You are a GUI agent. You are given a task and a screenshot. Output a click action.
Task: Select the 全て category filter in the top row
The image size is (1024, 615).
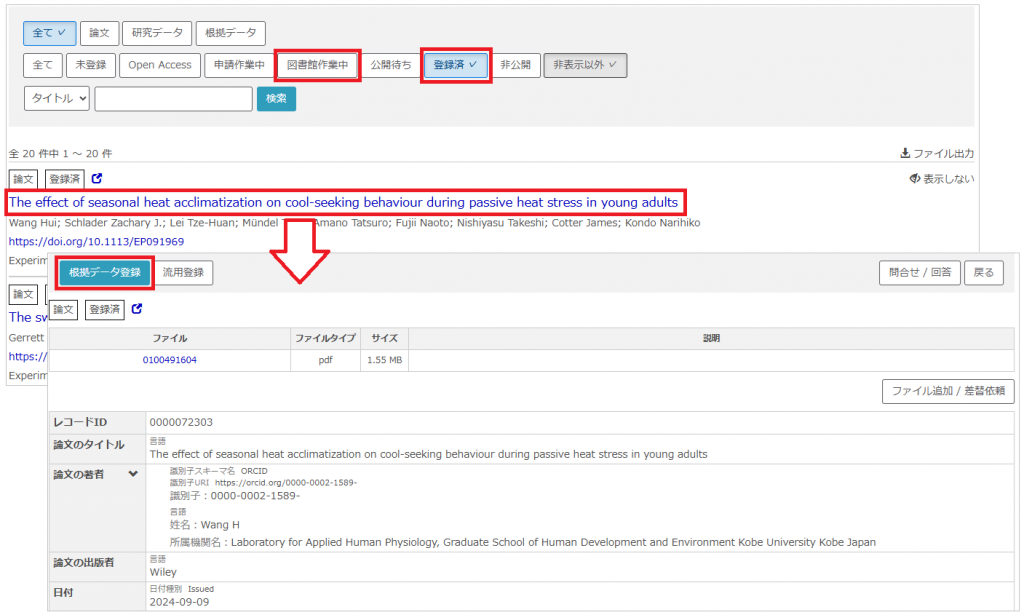pos(50,33)
